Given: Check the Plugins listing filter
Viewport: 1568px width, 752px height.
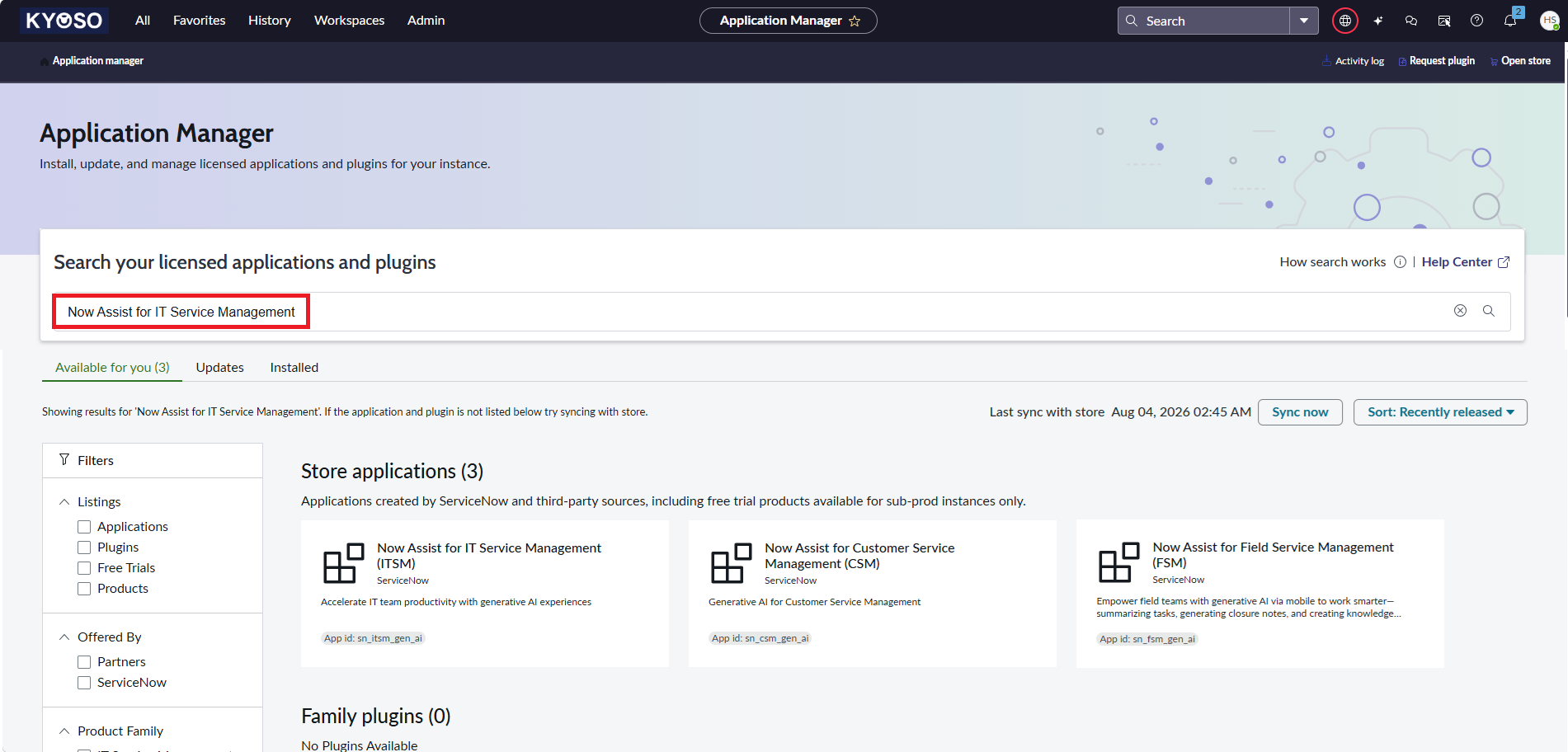Looking at the screenshot, I should click(x=84, y=548).
